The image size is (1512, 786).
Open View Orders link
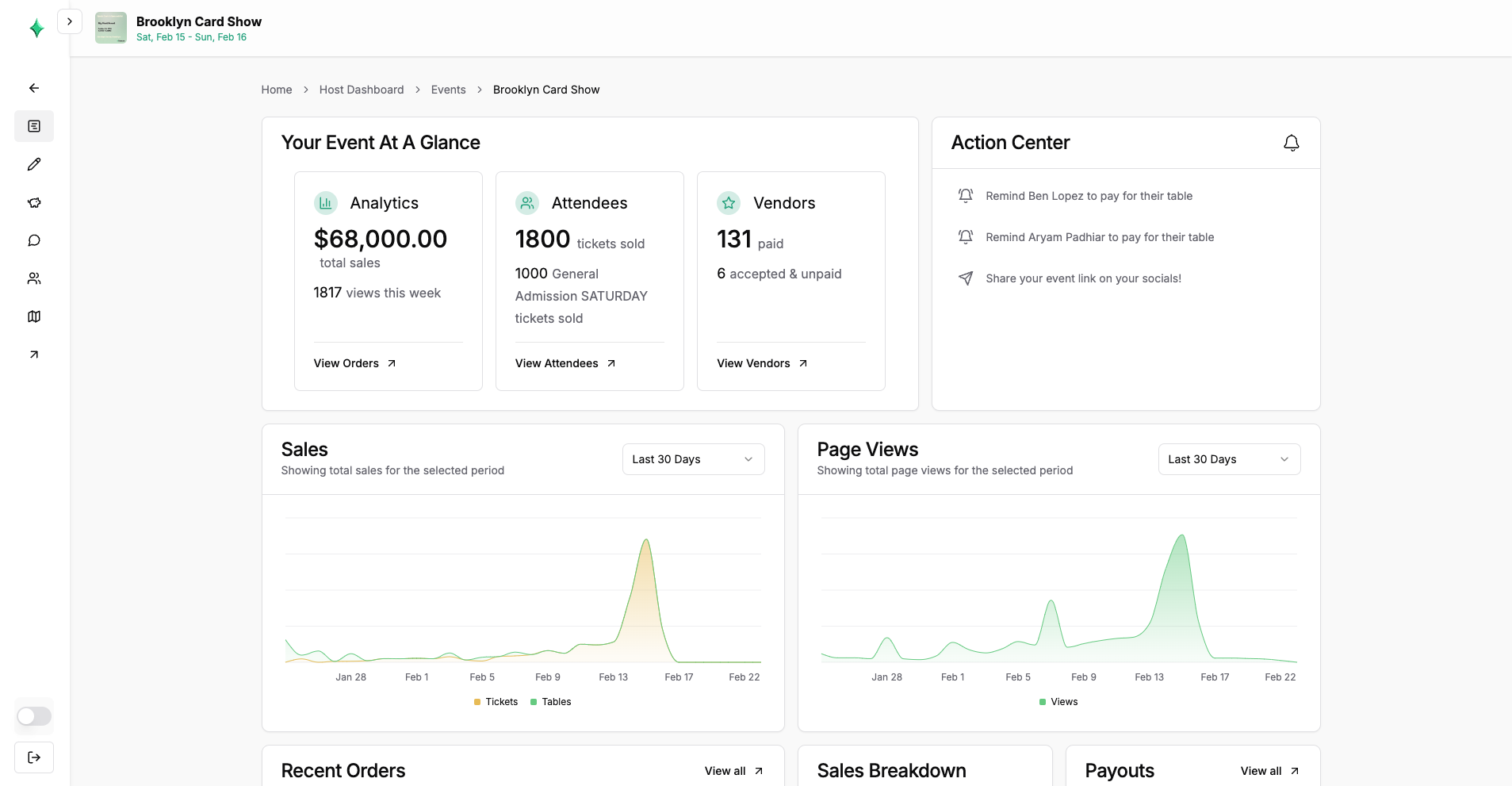click(354, 363)
